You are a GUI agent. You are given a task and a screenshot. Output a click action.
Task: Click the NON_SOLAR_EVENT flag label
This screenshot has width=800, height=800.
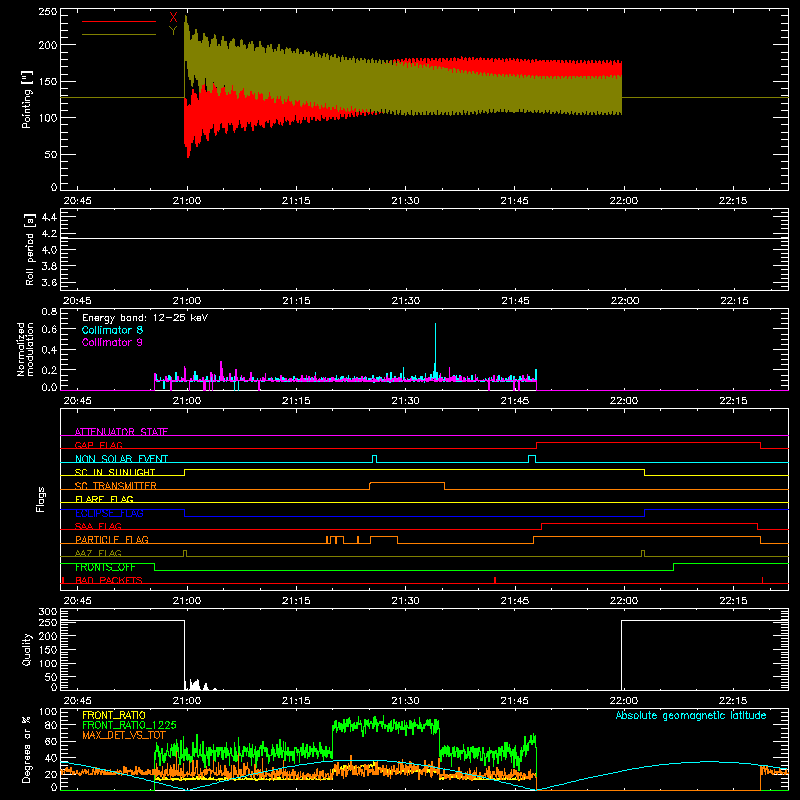point(121,459)
